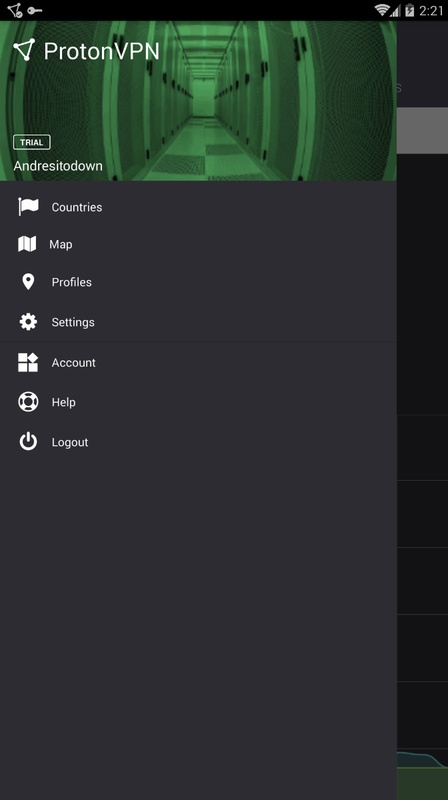
Task: Tap the TRIAL badge
Action: click(32, 142)
